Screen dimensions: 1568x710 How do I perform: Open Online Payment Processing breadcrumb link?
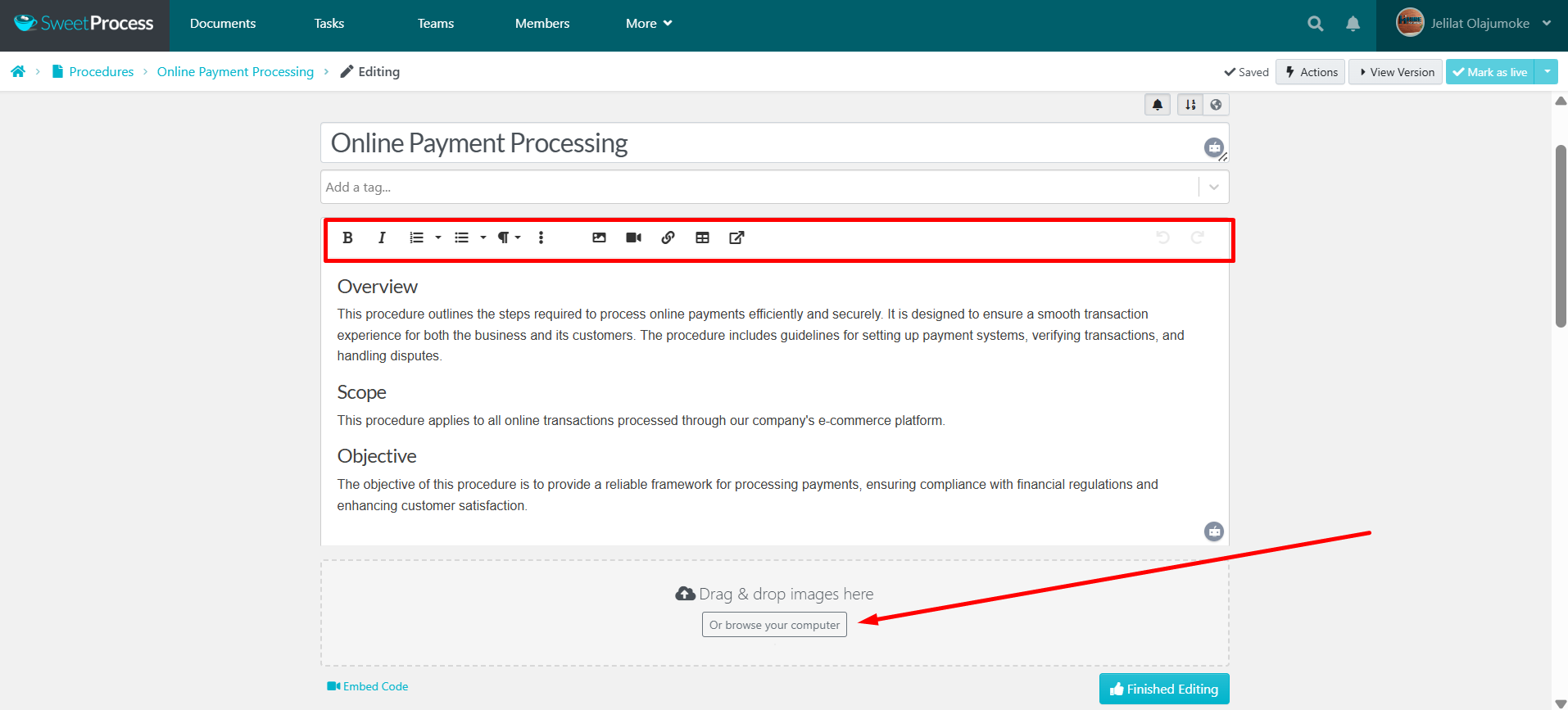(x=235, y=71)
